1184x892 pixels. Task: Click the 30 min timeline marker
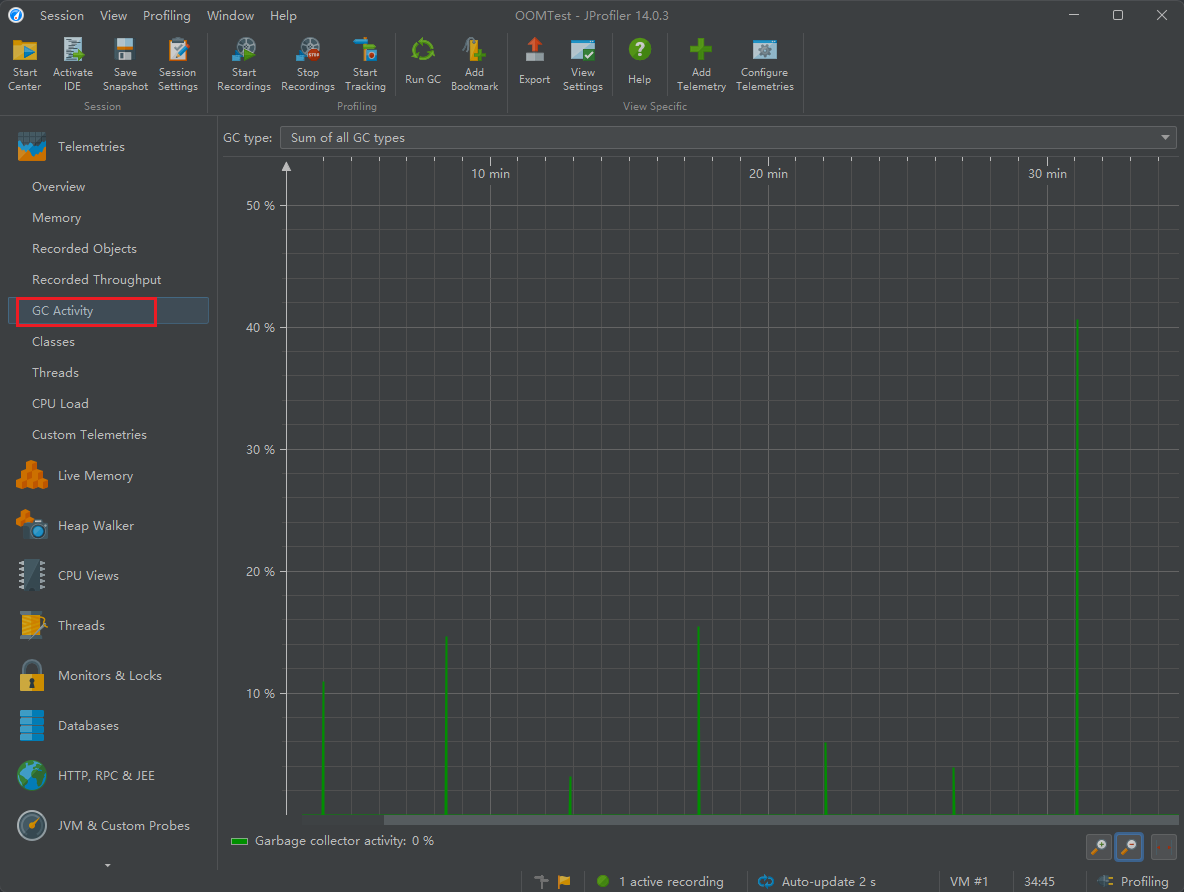pyautogui.click(x=1047, y=174)
